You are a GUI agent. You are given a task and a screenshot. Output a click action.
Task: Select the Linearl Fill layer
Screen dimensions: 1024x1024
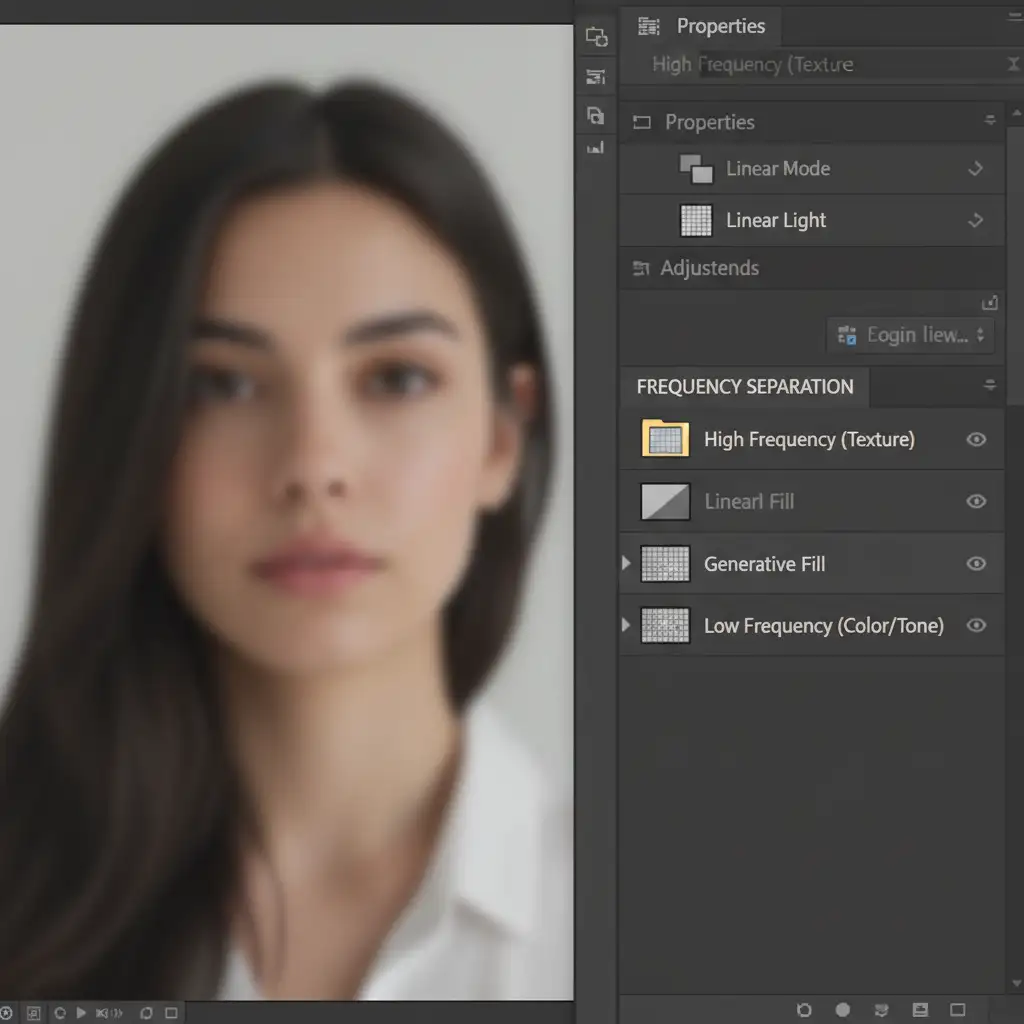749,502
